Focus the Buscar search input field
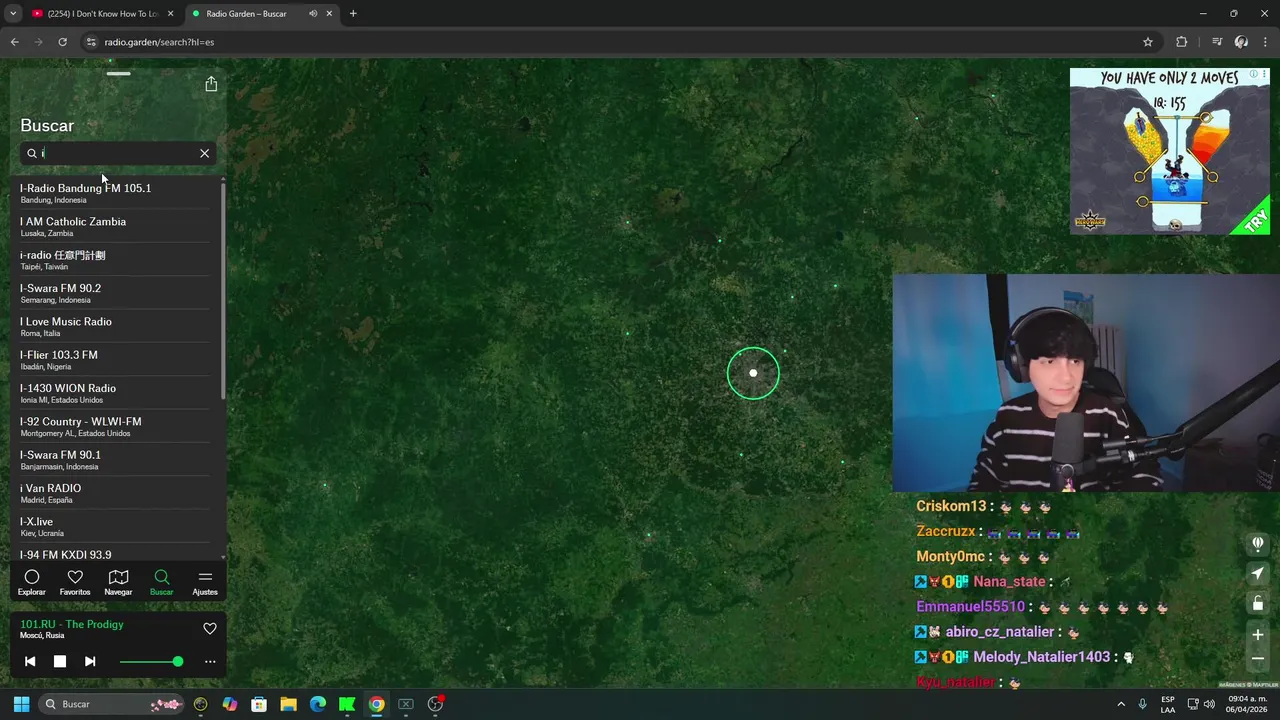 point(118,153)
